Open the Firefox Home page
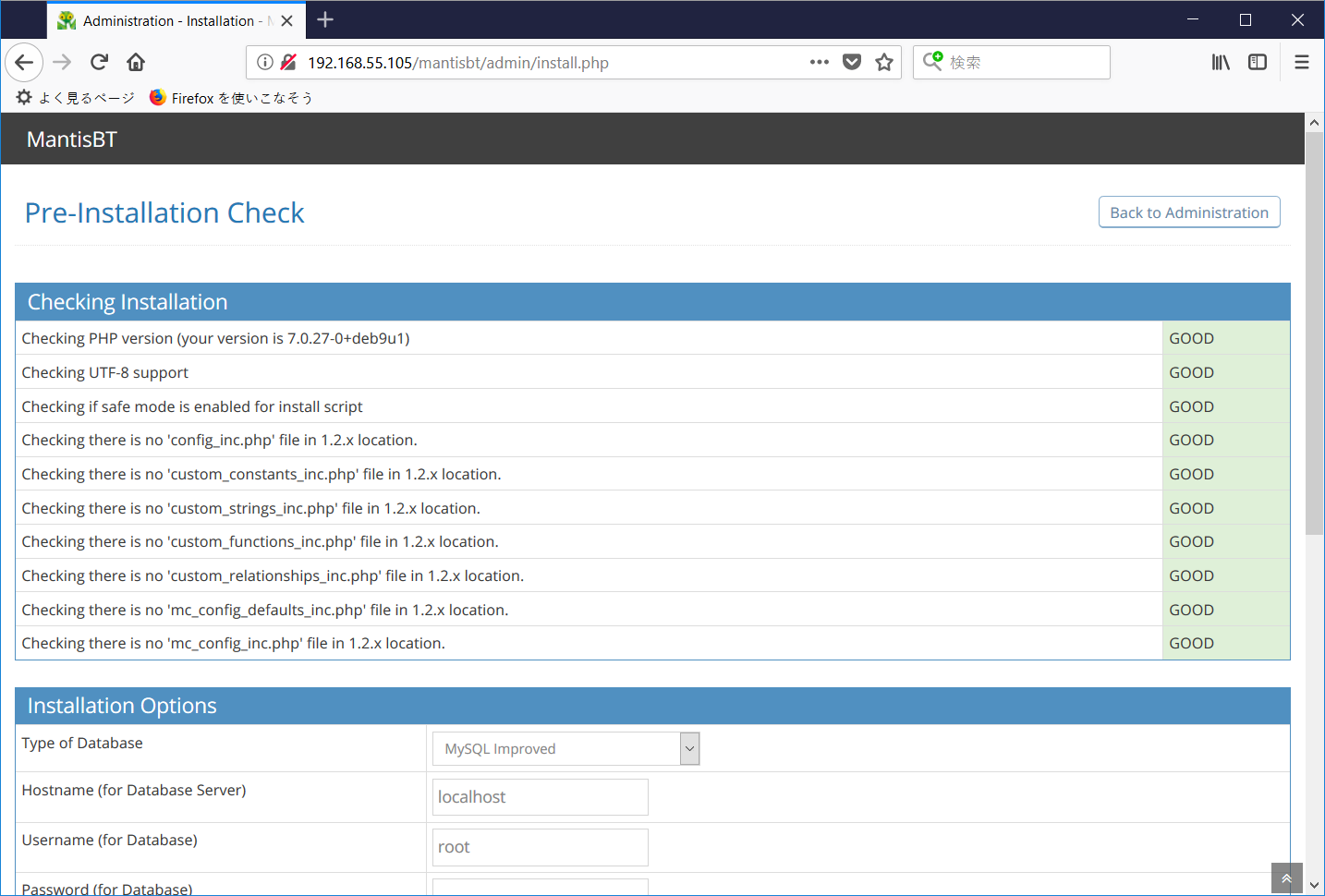This screenshot has height=896, width=1325. pos(135,62)
